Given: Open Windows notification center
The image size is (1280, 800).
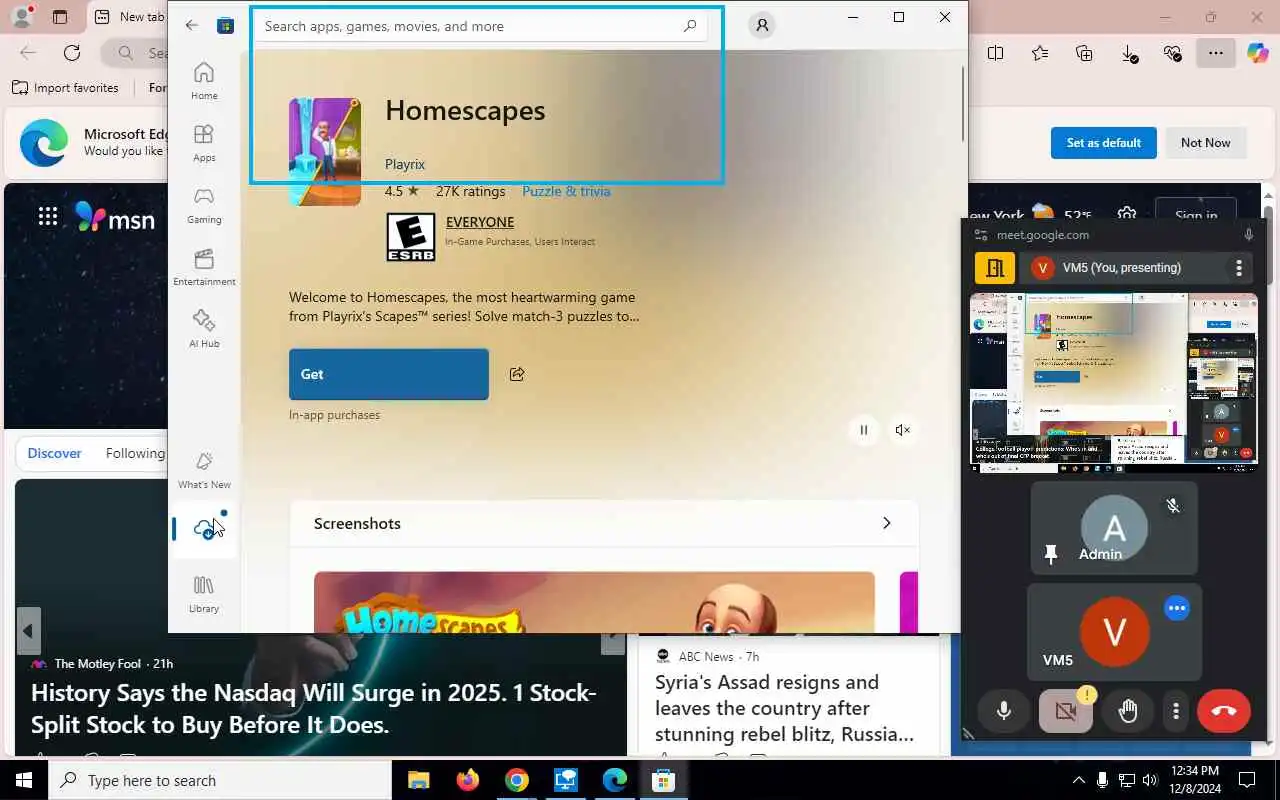Looking at the screenshot, I should click(x=1247, y=780).
